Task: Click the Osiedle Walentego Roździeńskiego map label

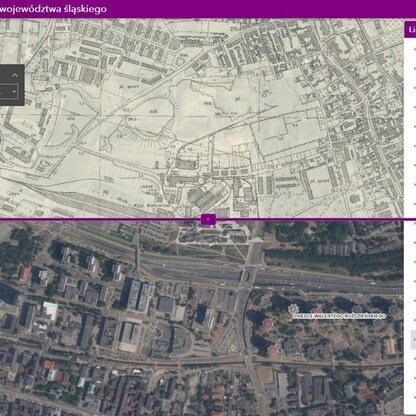Action: pyautogui.click(x=339, y=316)
